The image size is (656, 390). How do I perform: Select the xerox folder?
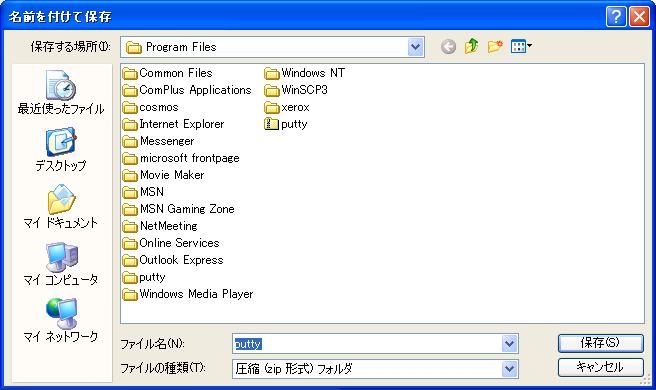287,107
